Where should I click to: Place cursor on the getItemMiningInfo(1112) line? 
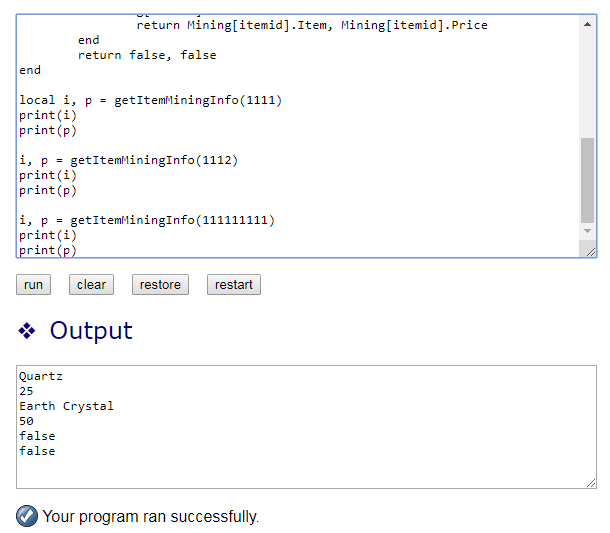coord(128,160)
